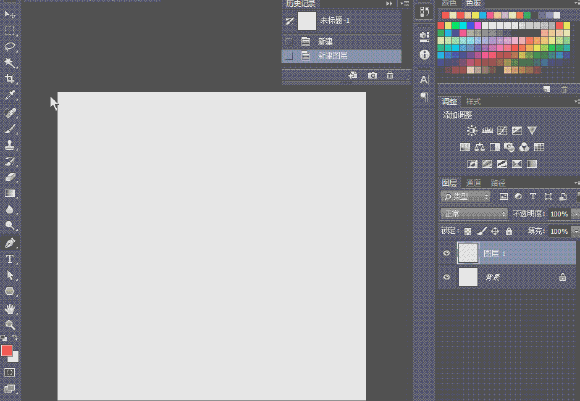Screen dimensions: 580x401
Task: Add Levels adjustment histogram icon
Action: click(487, 131)
